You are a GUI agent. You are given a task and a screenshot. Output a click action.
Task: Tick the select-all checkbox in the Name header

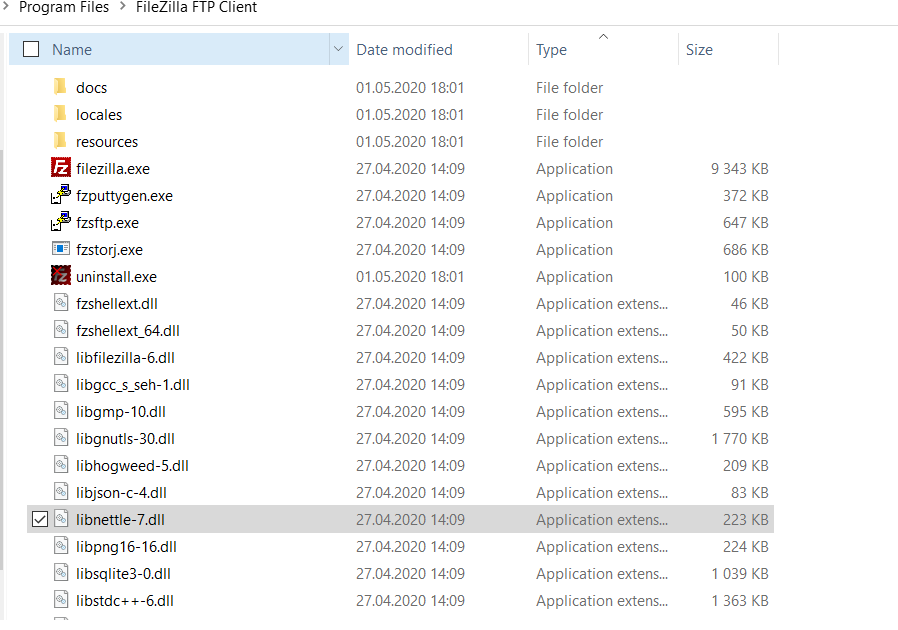[31, 49]
